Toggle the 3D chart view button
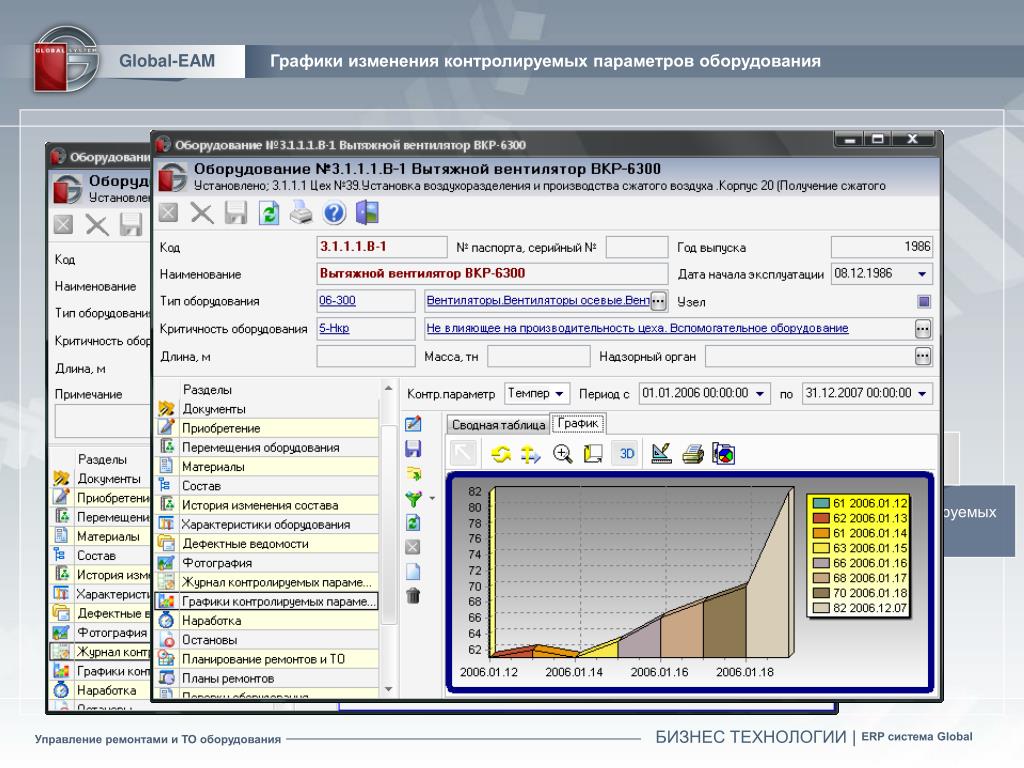Screen dimensions: 1024x768 pos(627,454)
